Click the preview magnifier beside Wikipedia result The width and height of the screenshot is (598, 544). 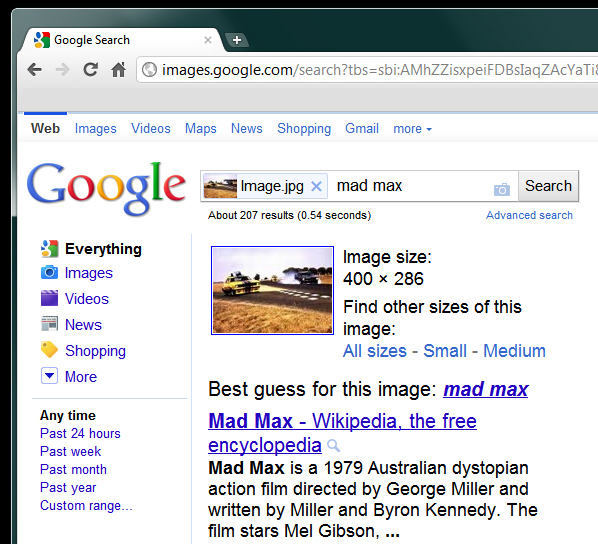click(333, 445)
